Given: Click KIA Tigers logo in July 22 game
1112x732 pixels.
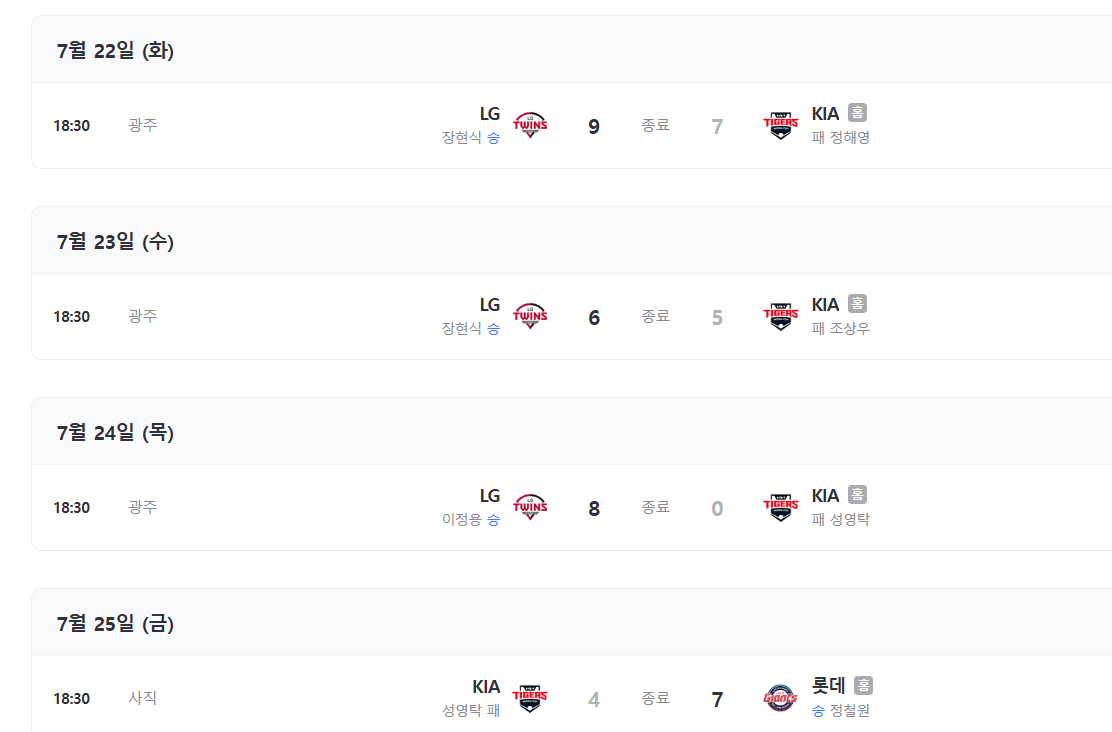Looking at the screenshot, I should (x=780, y=125).
